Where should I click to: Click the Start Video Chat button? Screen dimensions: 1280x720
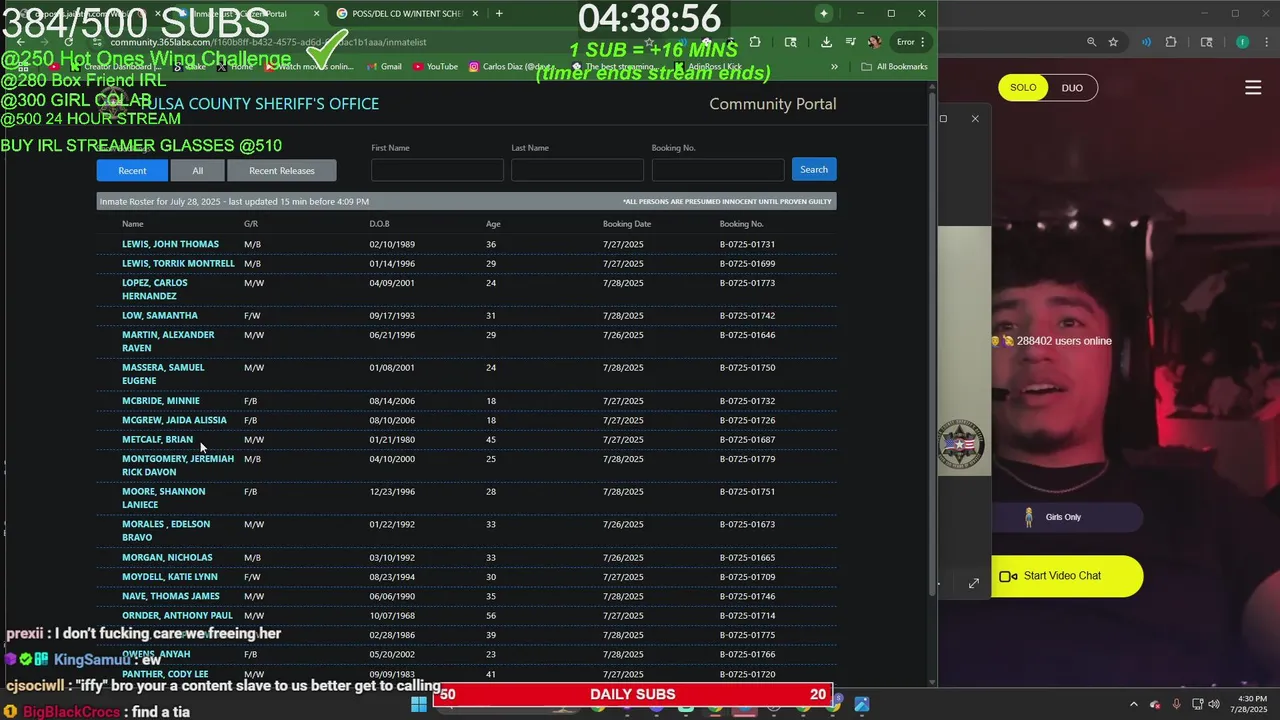[1066, 576]
